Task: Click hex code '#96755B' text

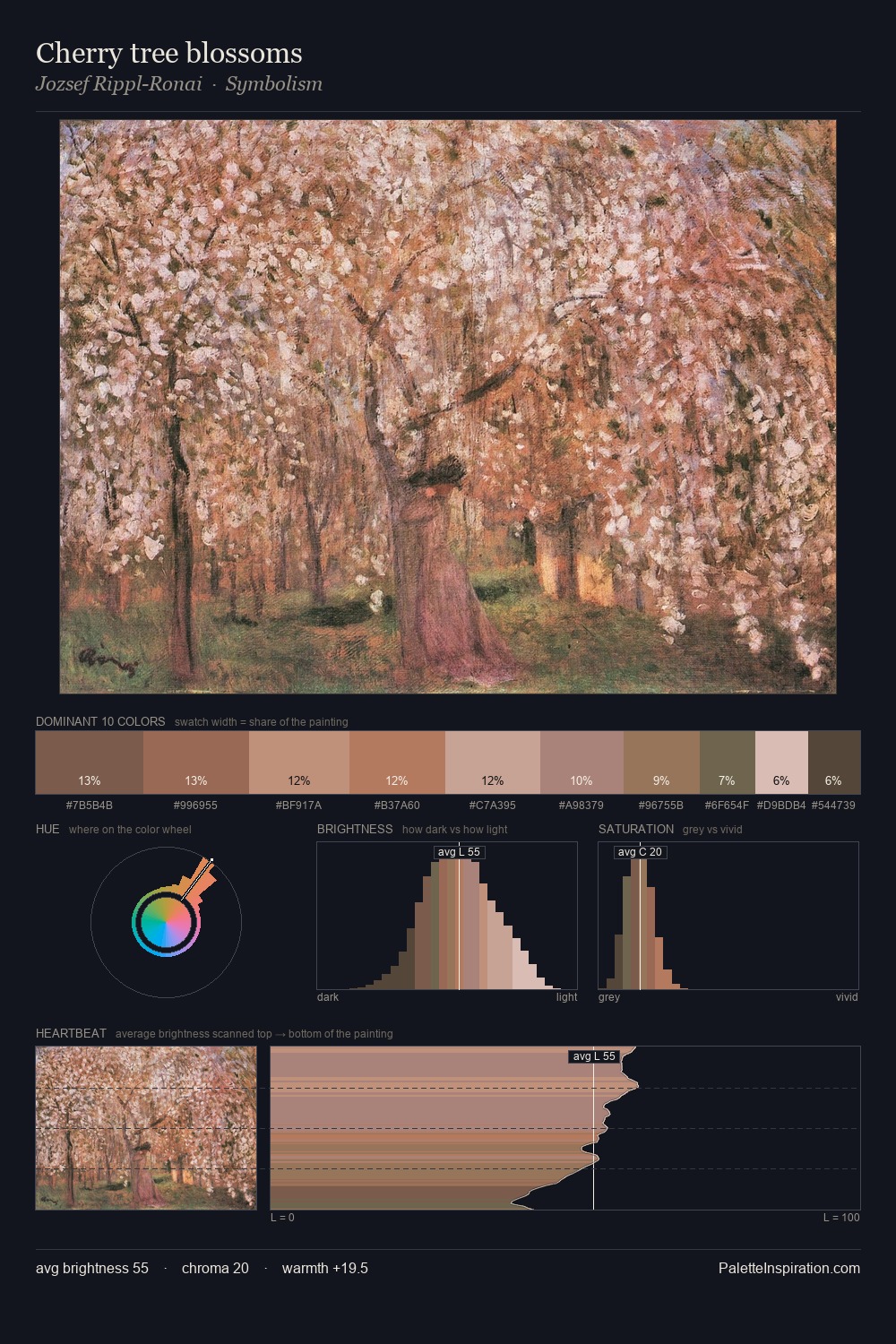Action: point(661,806)
